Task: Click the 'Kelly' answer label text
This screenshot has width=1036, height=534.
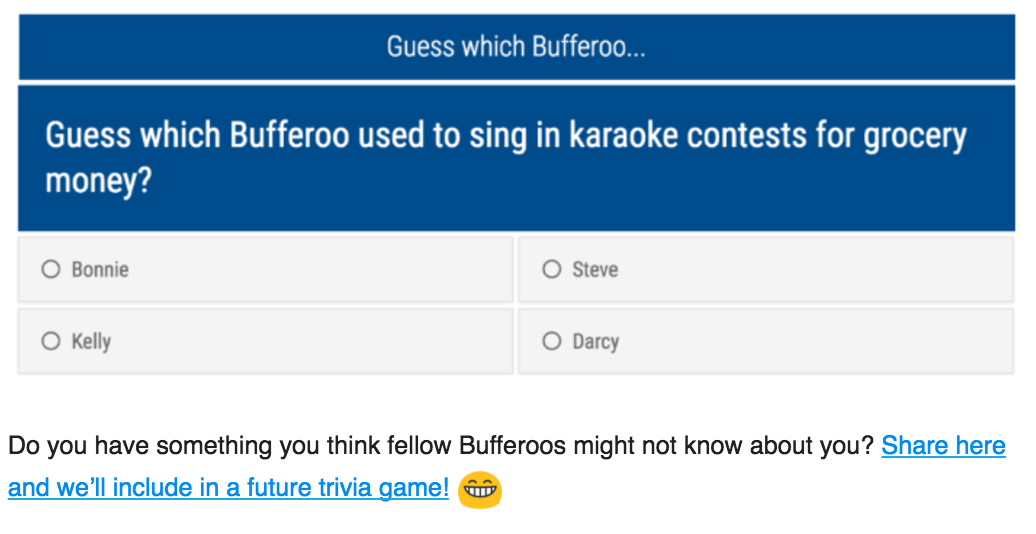Action: [x=91, y=342]
